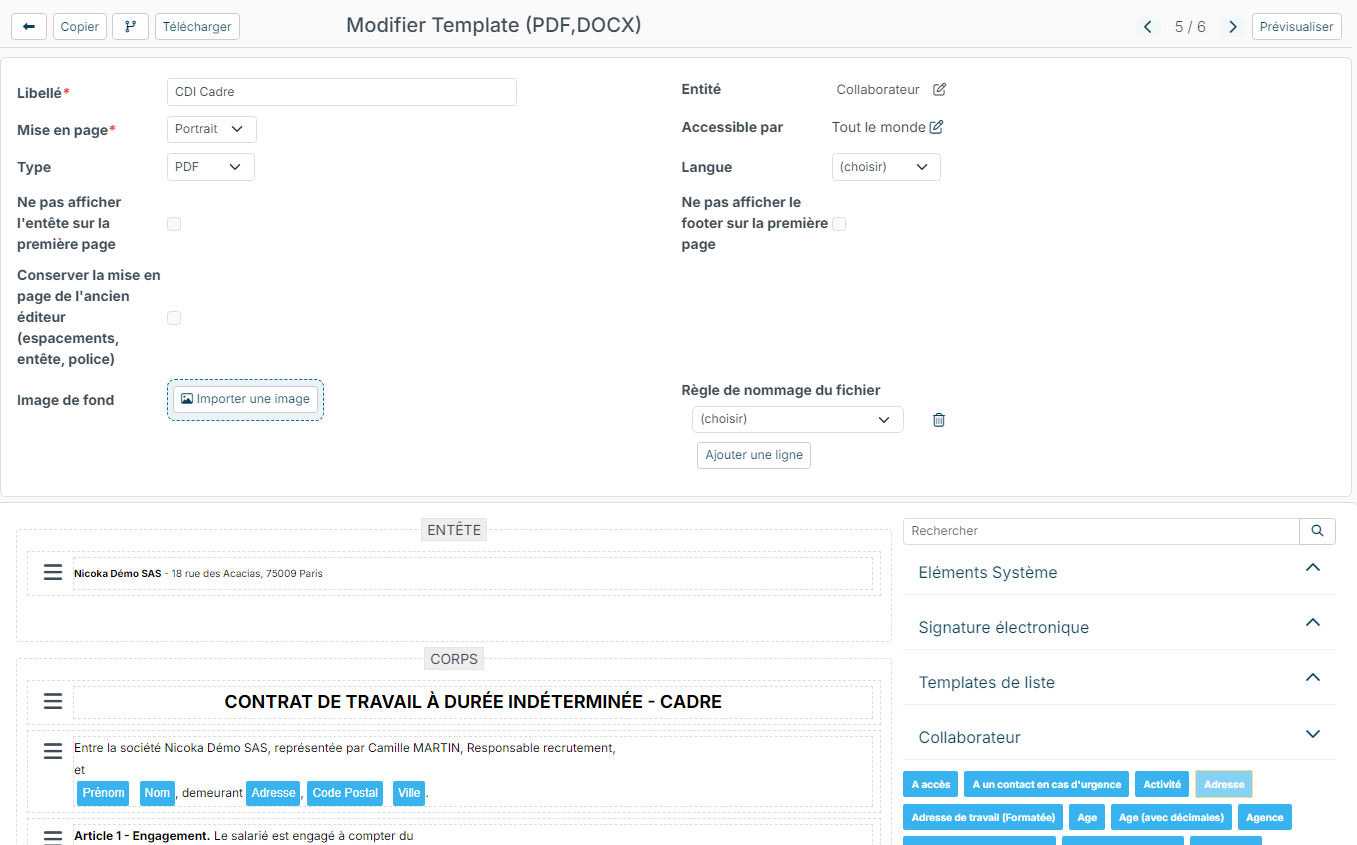Open the Langue dropdown
1357x845 pixels.
pos(886,167)
